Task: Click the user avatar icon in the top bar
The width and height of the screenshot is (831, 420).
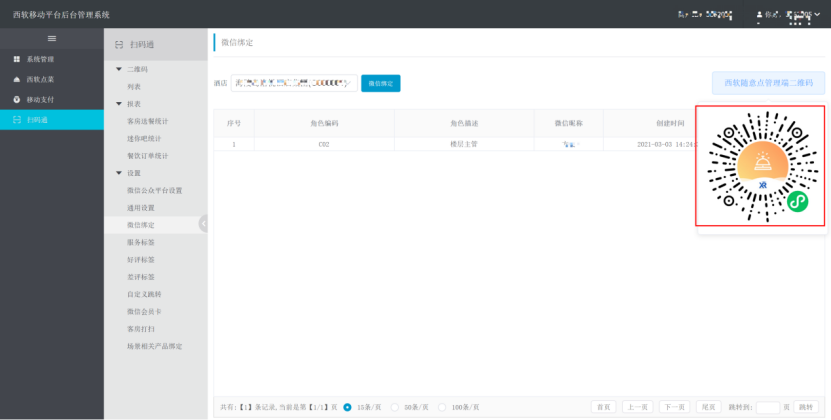Action: pyautogui.click(x=759, y=15)
